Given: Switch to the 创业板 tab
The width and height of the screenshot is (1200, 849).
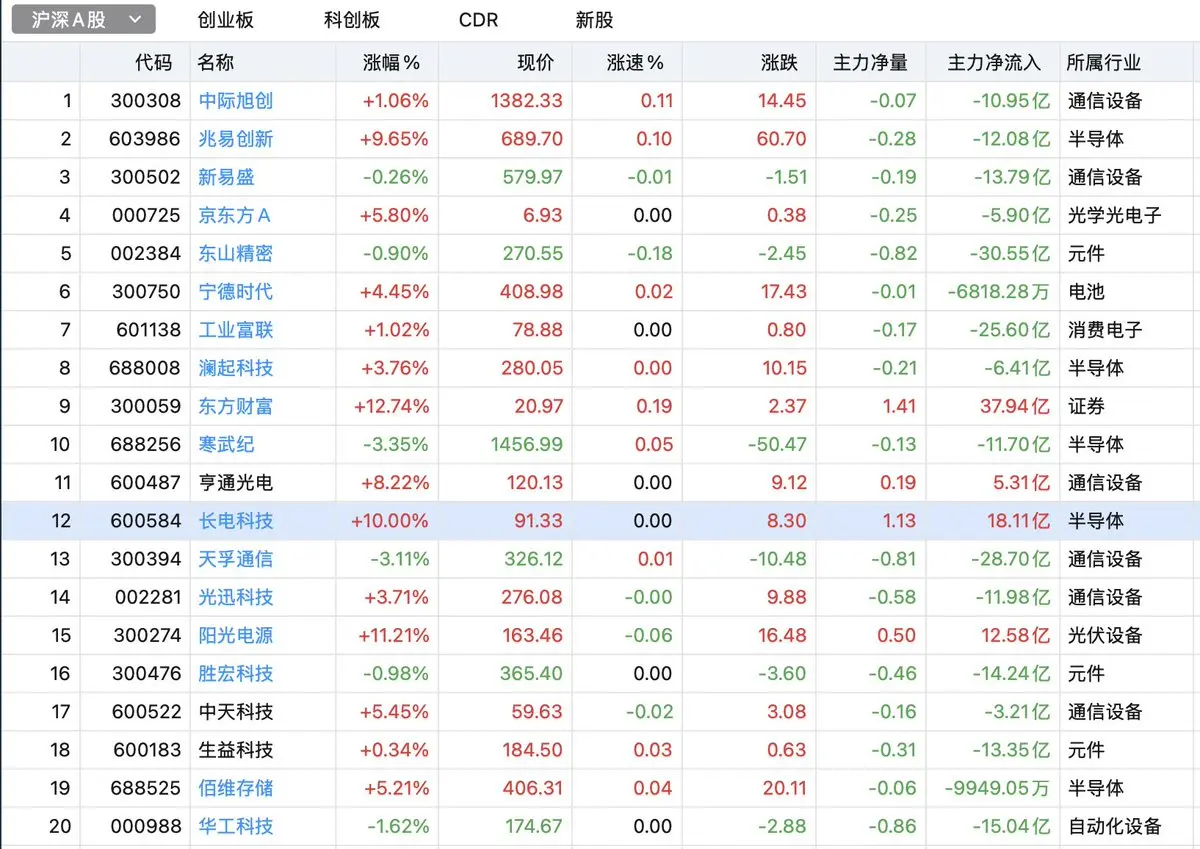Looking at the screenshot, I should pyautogui.click(x=226, y=20).
